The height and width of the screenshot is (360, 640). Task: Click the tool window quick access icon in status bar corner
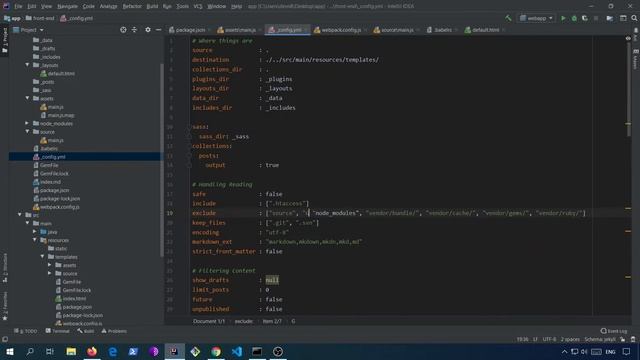click(5, 339)
